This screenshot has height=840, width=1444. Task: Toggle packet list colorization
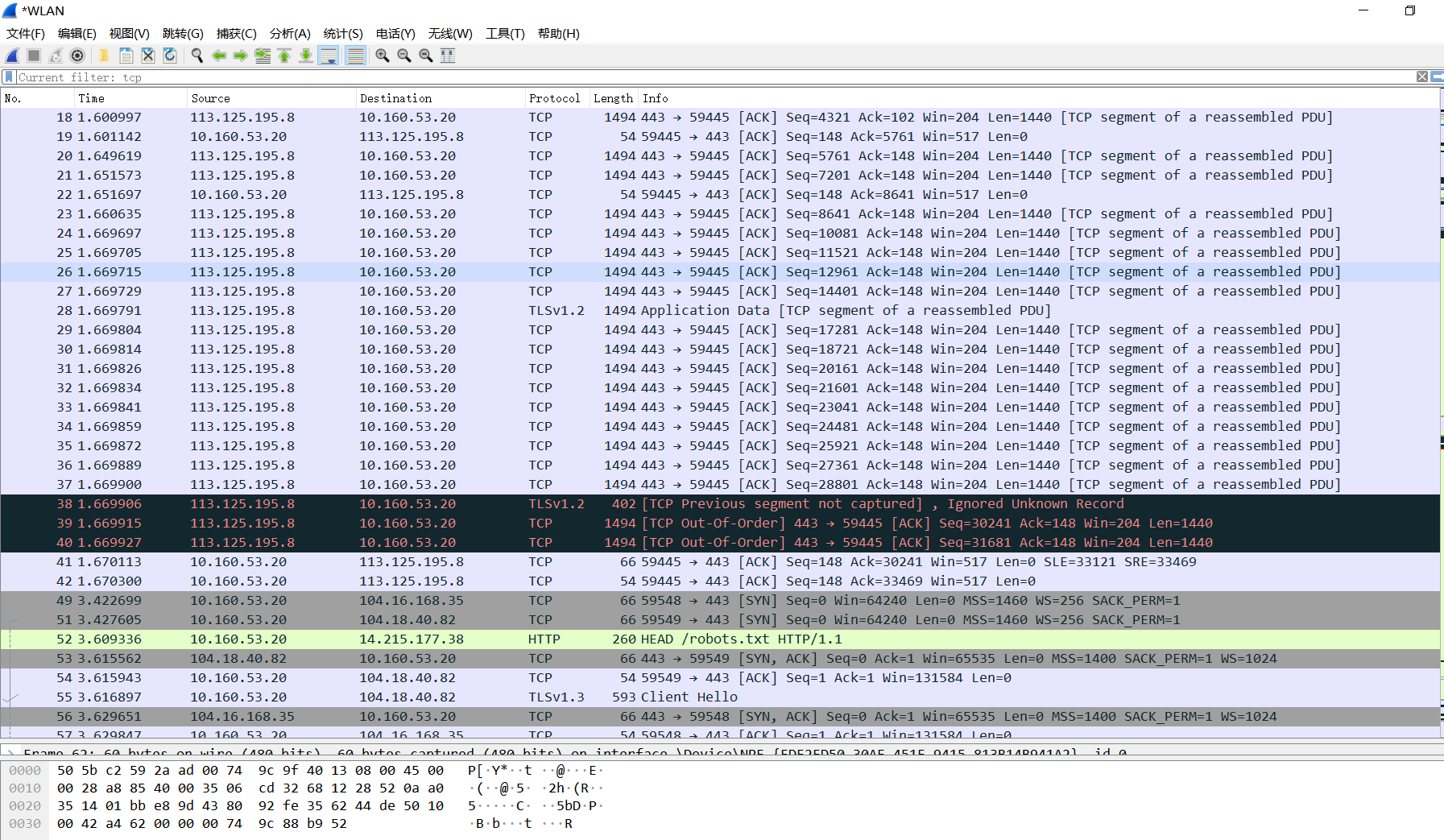coord(355,56)
